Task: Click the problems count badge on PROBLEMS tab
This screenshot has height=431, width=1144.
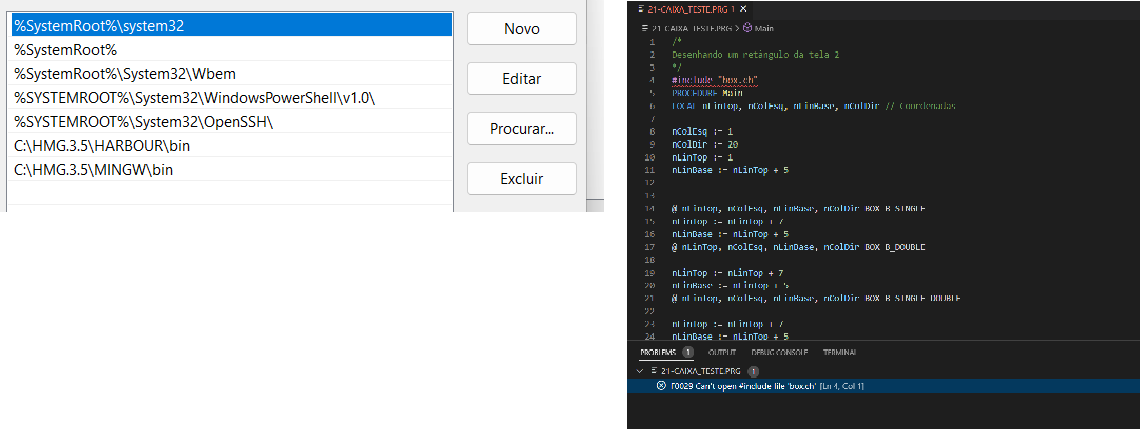Action: [688, 353]
